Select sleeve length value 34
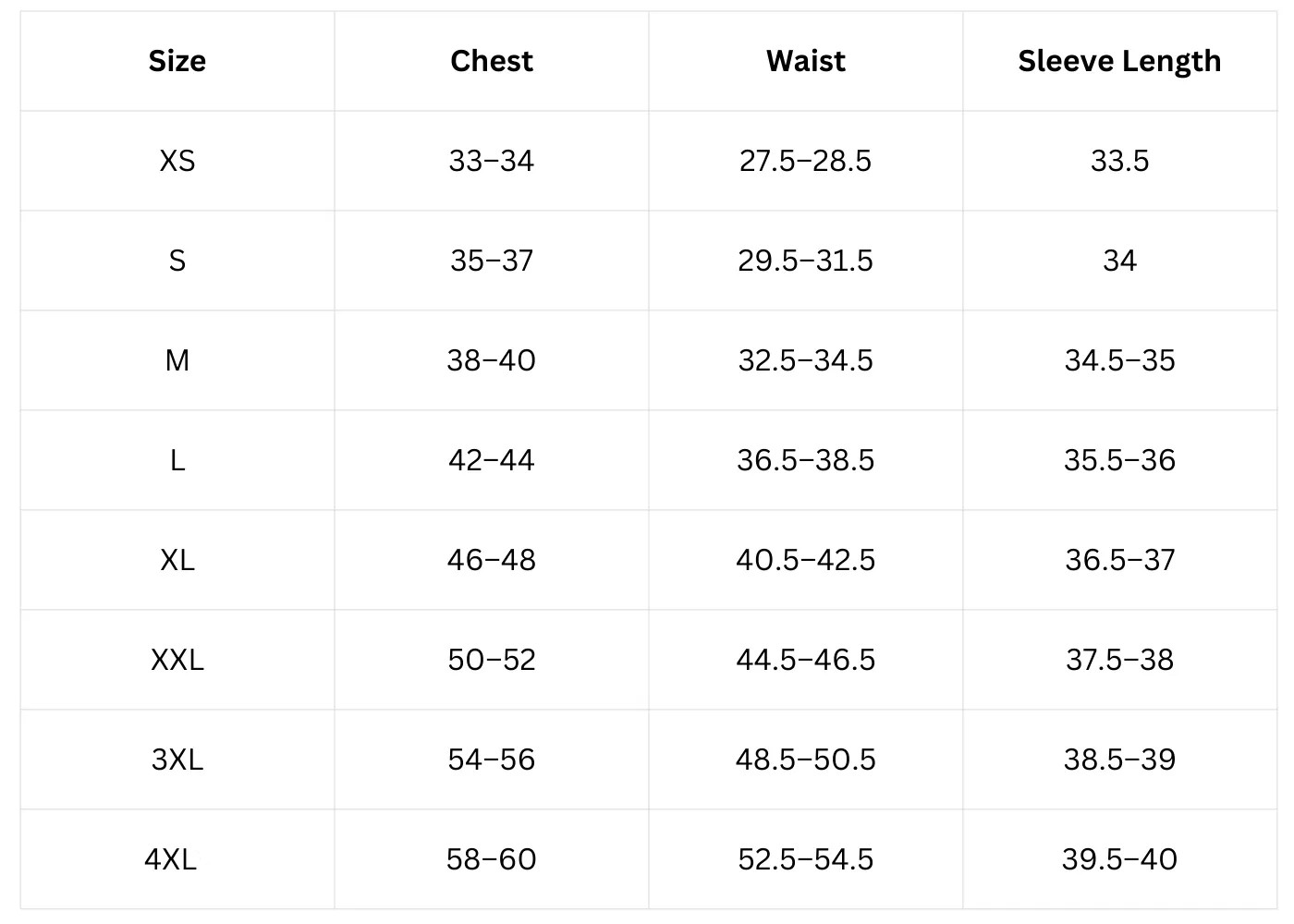The height and width of the screenshot is (924, 1294). 1119,261
